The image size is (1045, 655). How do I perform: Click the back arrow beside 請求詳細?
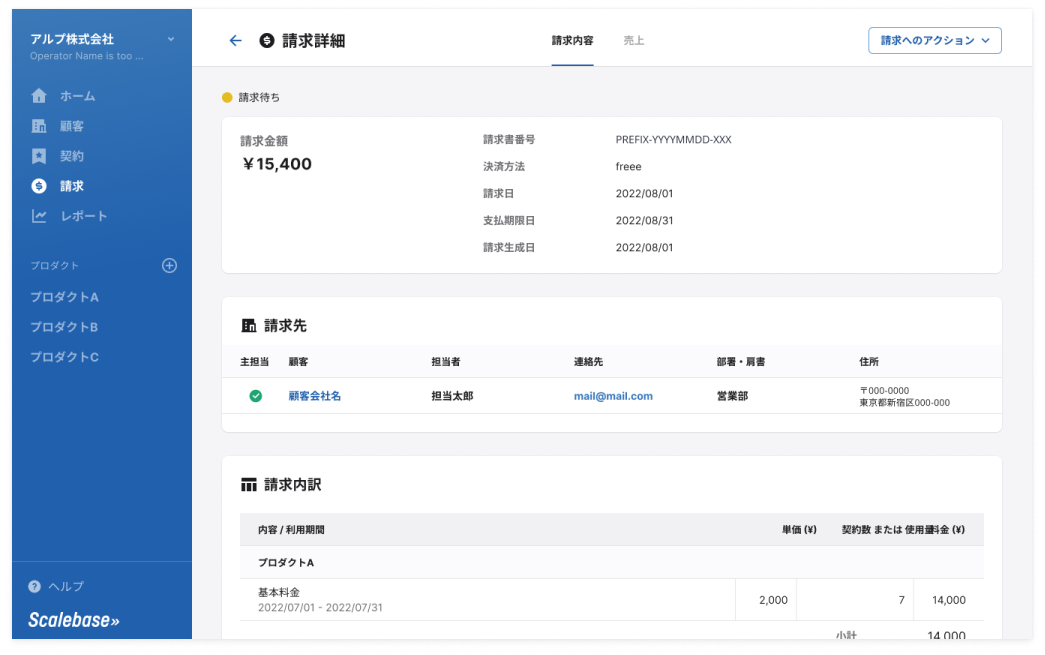click(235, 41)
